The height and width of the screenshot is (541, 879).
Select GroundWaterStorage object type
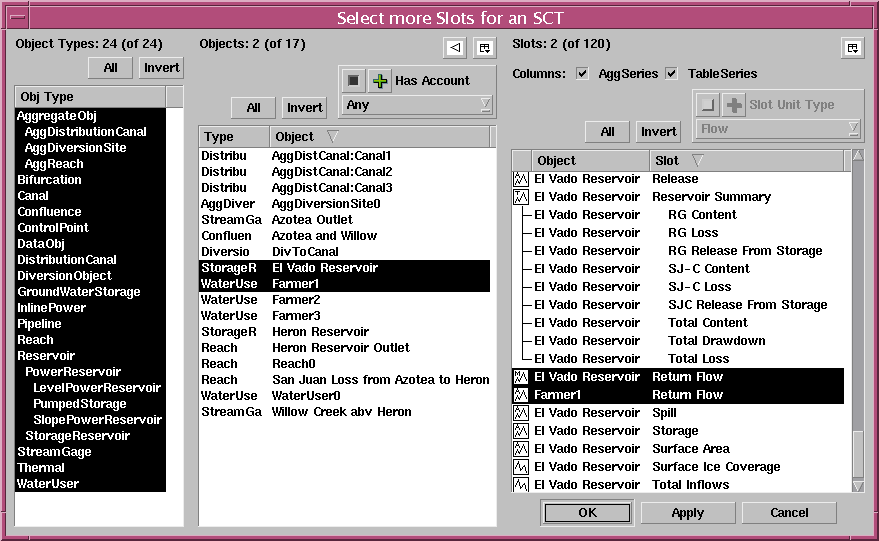[90, 292]
